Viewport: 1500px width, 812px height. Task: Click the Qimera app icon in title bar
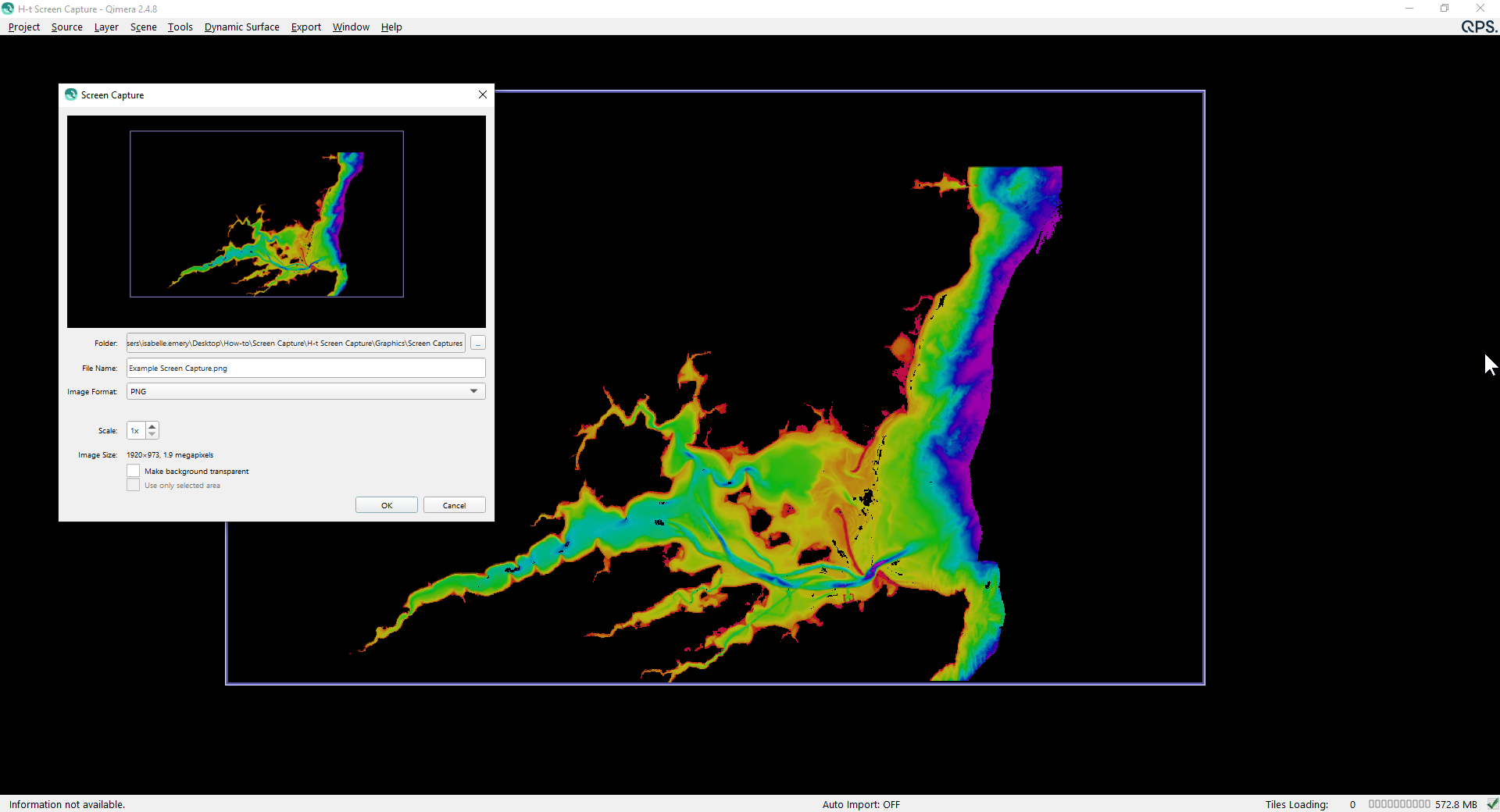pos(8,9)
